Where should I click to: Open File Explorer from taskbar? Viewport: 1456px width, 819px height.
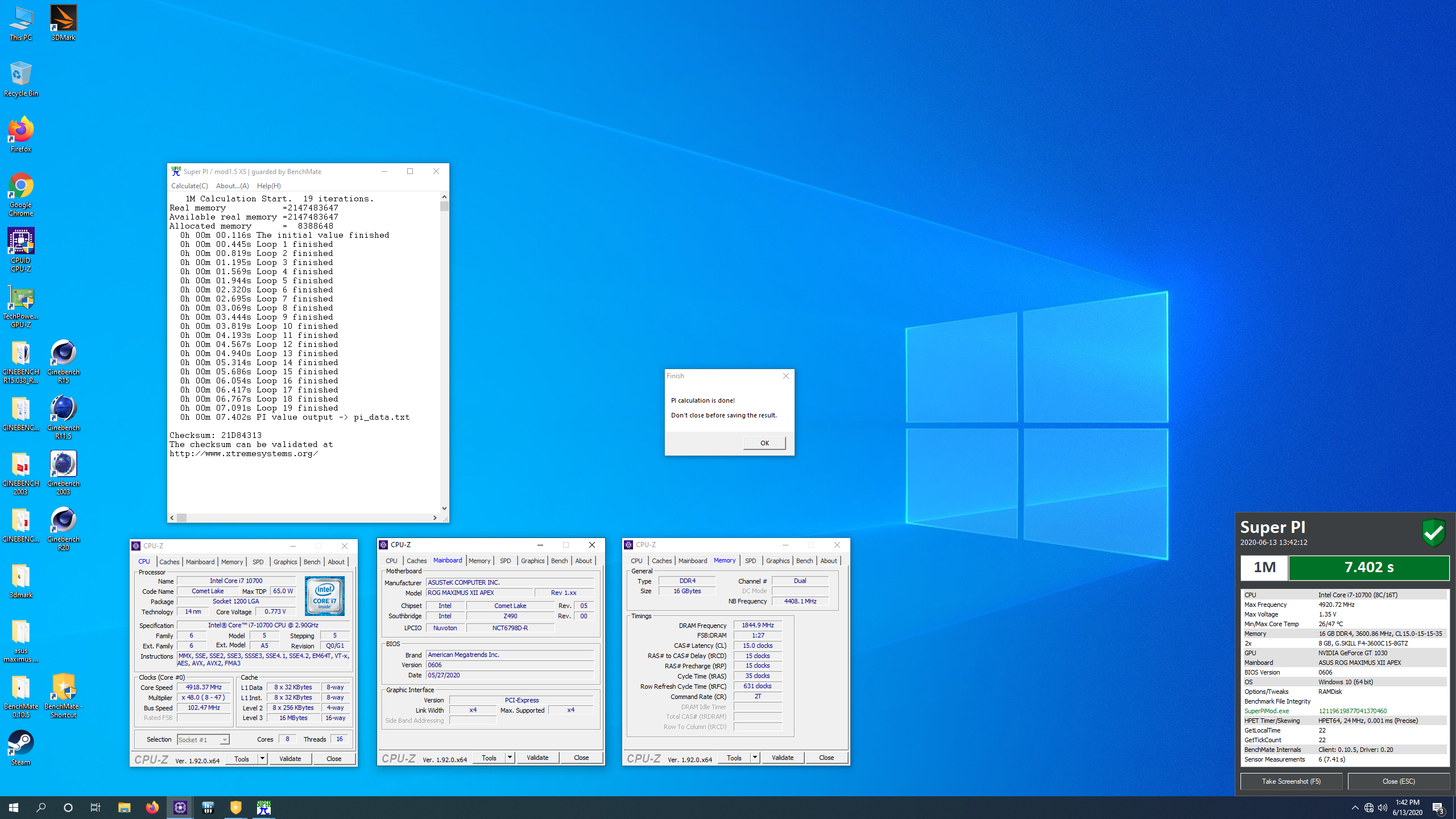(124, 808)
